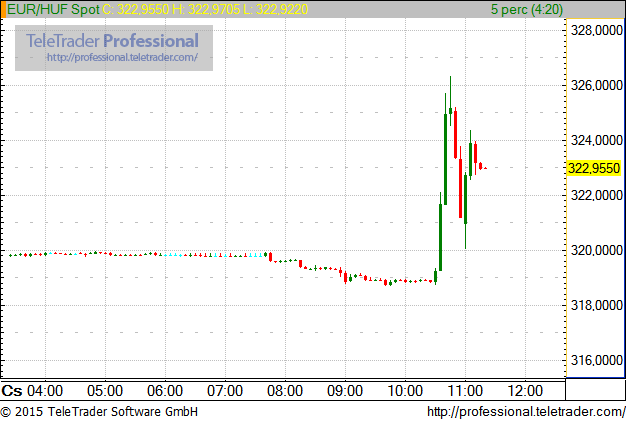Click the 324,0000 price axis label
626x421 pixels.
coord(596,140)
